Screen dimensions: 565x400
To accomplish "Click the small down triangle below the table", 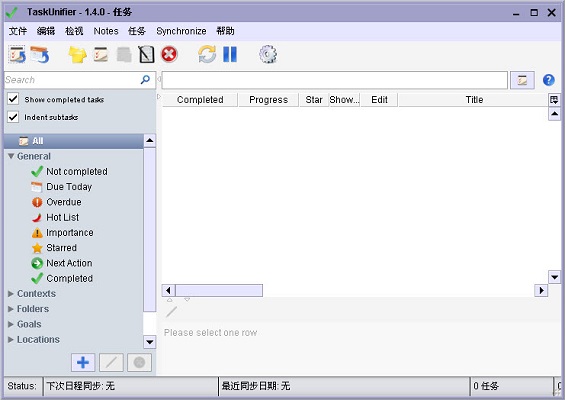I will (187, 300).
